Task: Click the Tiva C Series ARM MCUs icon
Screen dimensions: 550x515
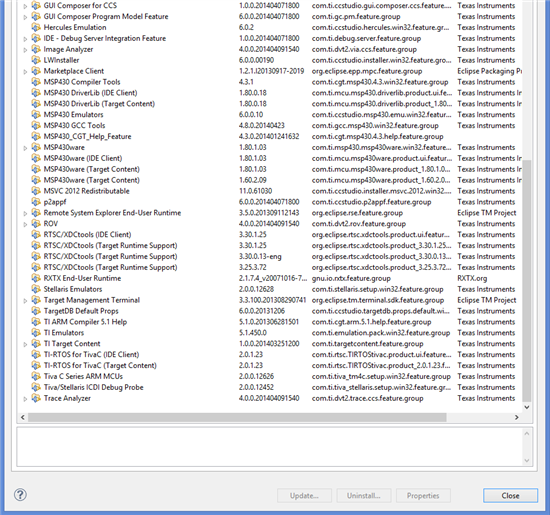Action: click(x=36, y=376)
